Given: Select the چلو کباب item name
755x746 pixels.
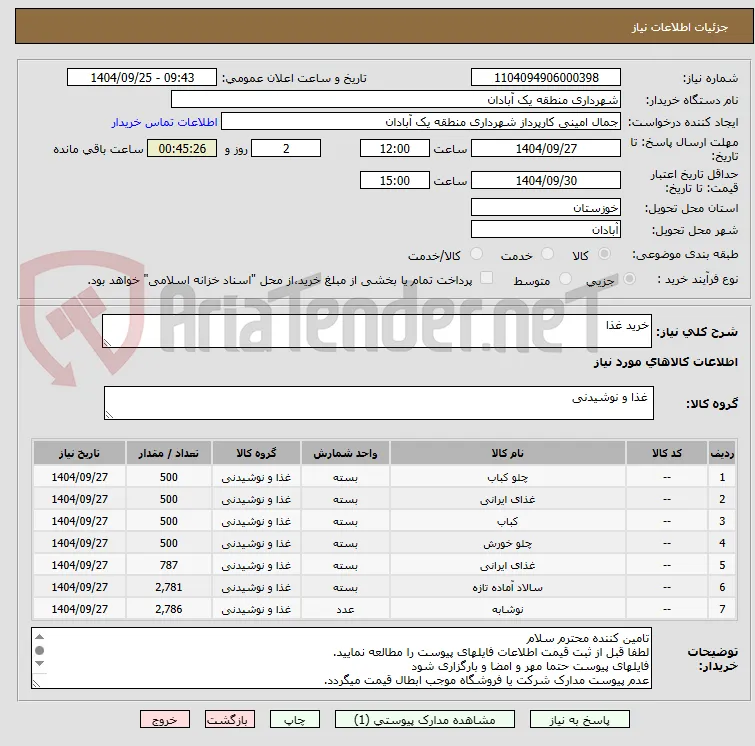Looking at the screenshot, I should click(x=508, y=477).
